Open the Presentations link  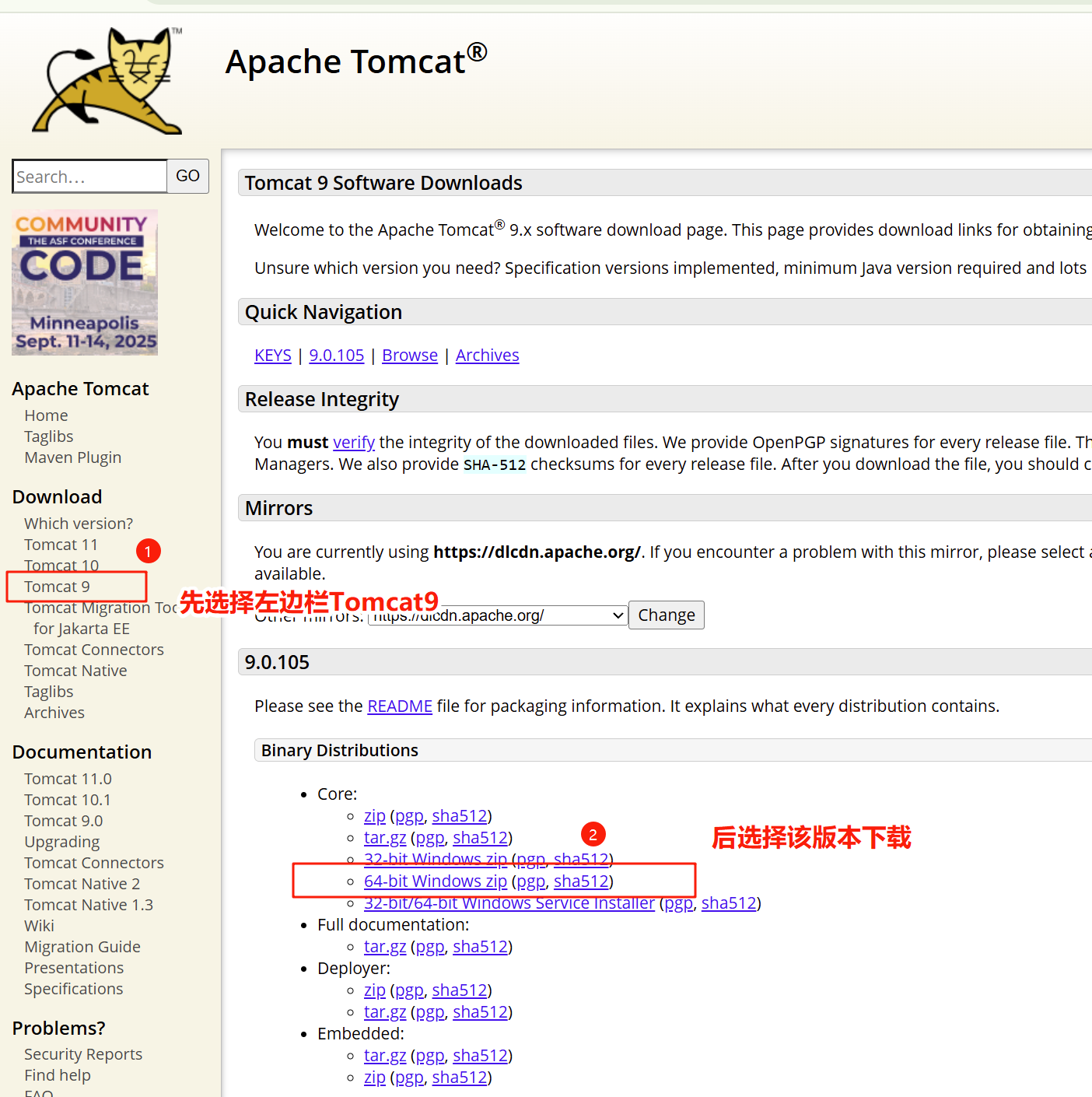(x=74, y=968)
